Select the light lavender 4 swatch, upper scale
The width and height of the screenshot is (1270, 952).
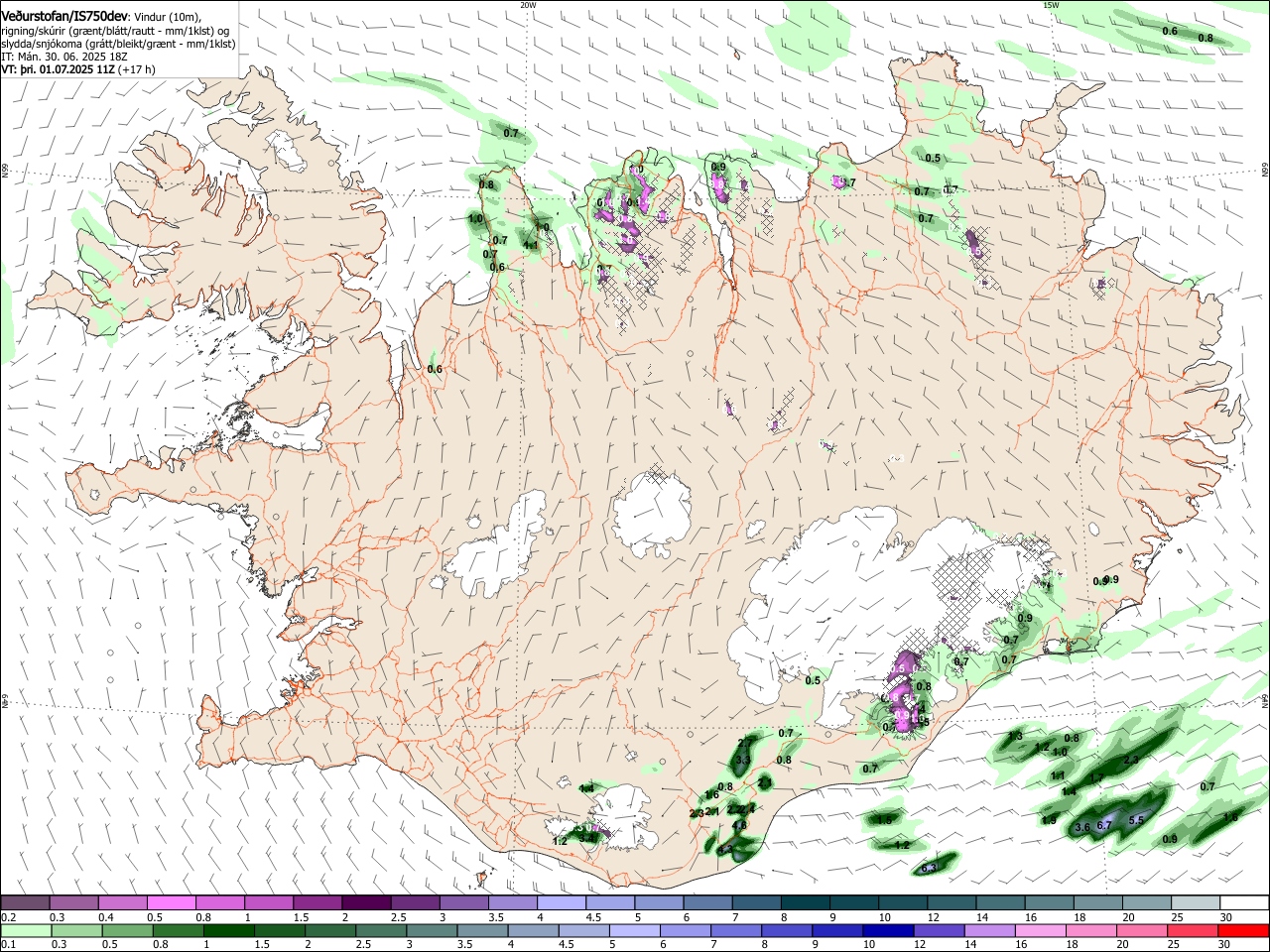562,902
